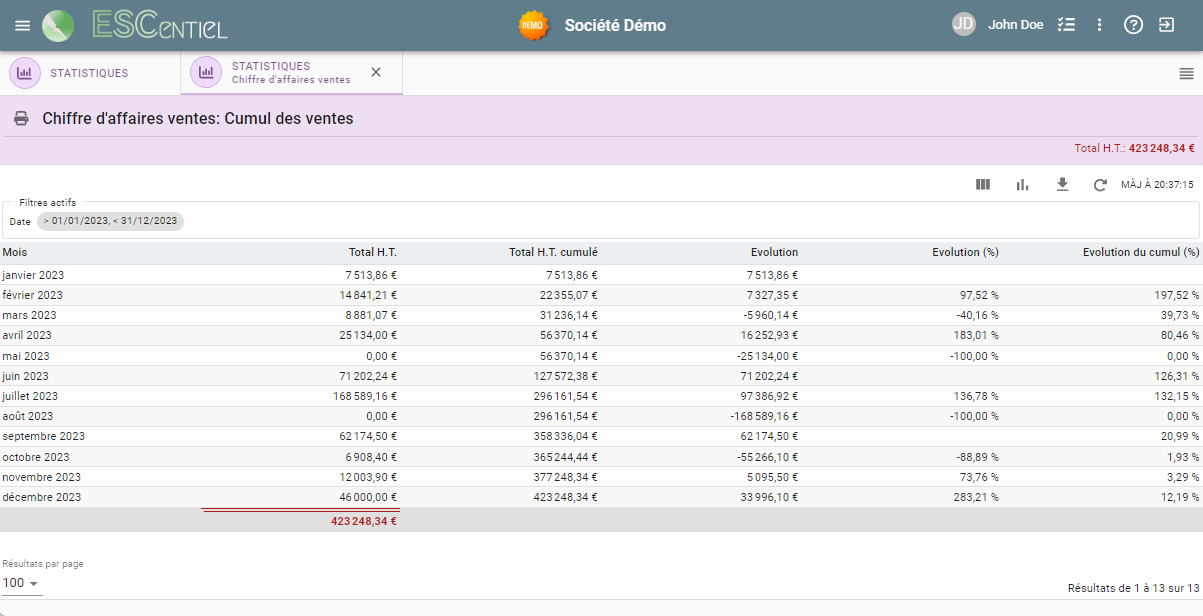Show the bar chart view
The height and width of the screenshot is (616, 1203).
click(1022, 185)
